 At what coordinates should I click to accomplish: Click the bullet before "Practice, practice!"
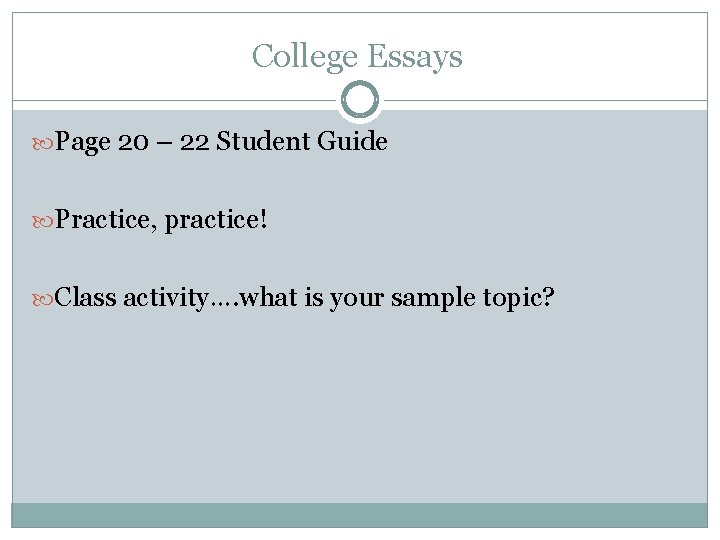47,220
